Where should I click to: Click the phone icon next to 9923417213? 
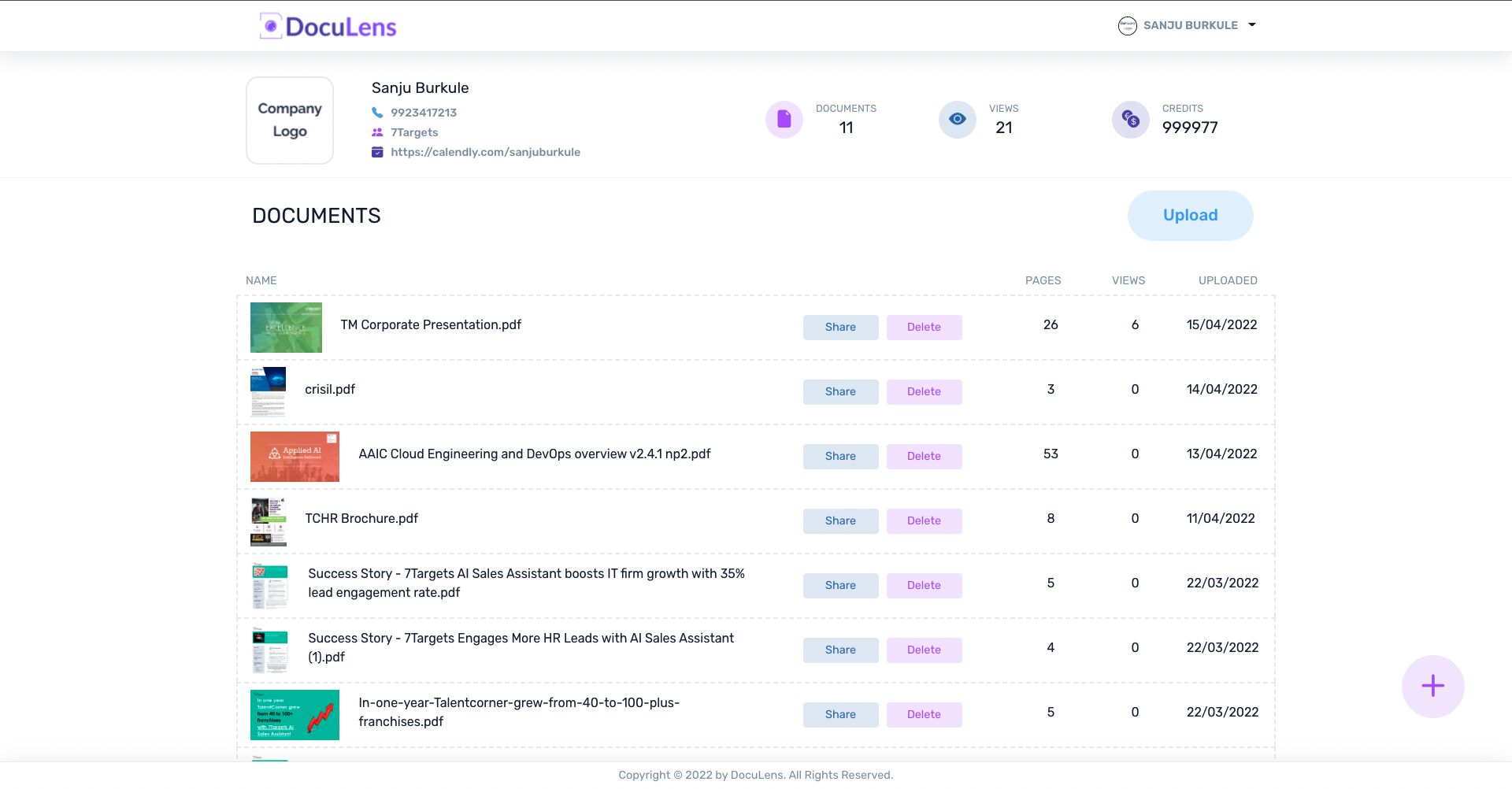click(x=377, y=113)
